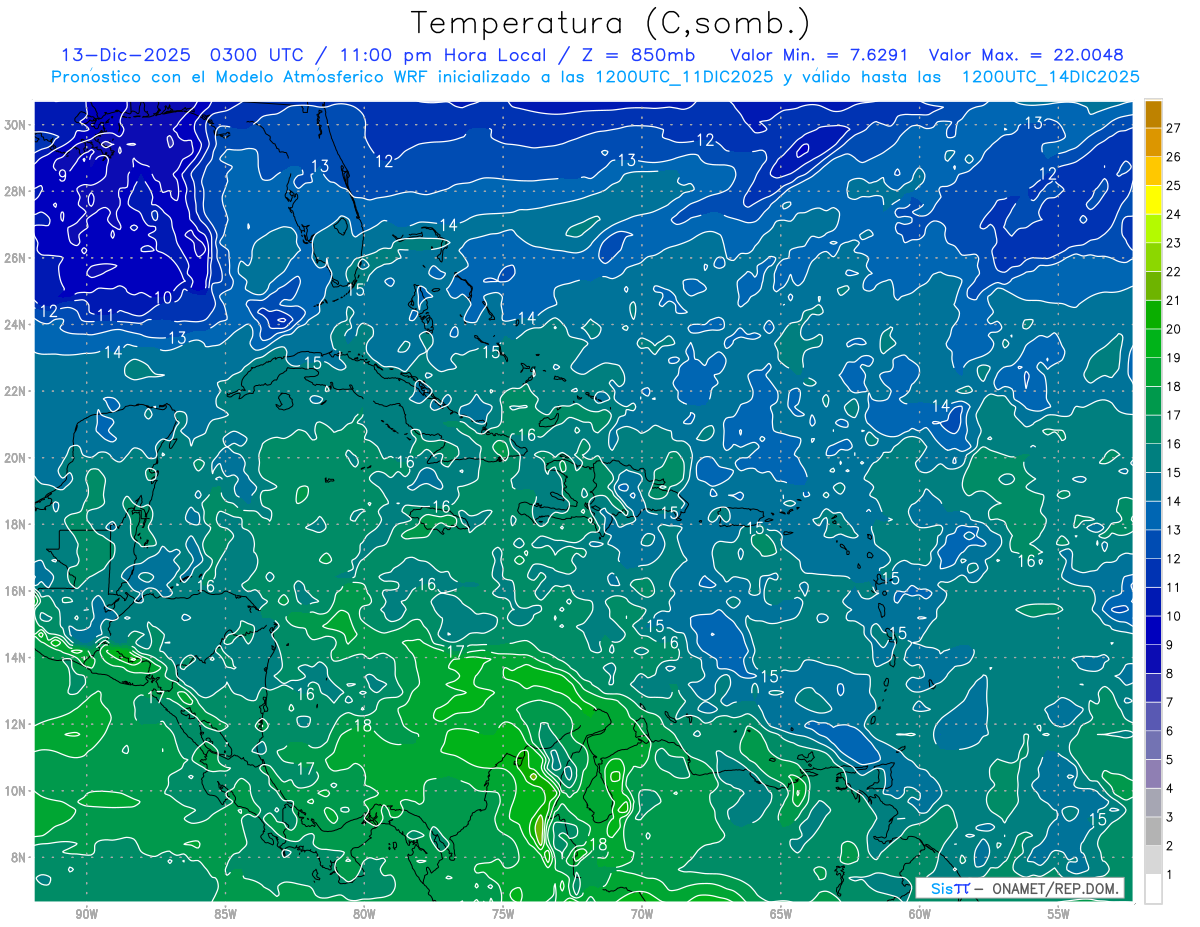Click the '75W' longitude axis label

click(x=503, y=914)
